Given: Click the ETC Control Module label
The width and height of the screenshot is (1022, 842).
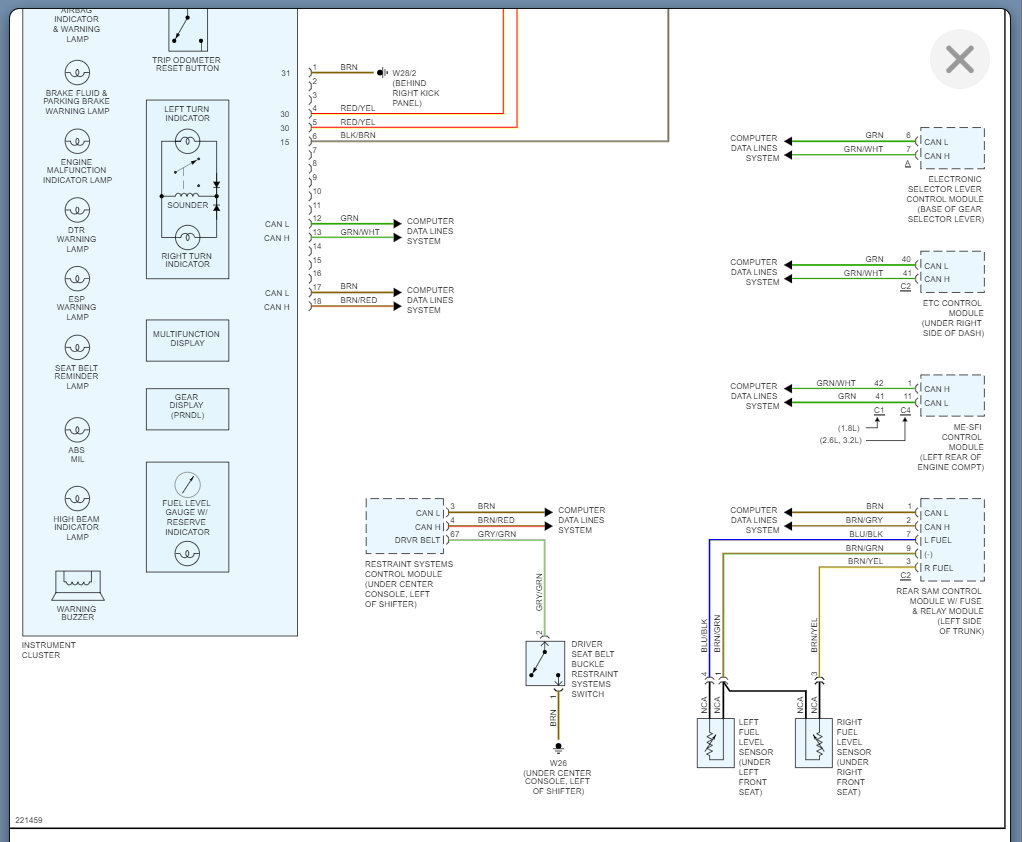Looking at the screenshot, I should (x=952, y=318).
